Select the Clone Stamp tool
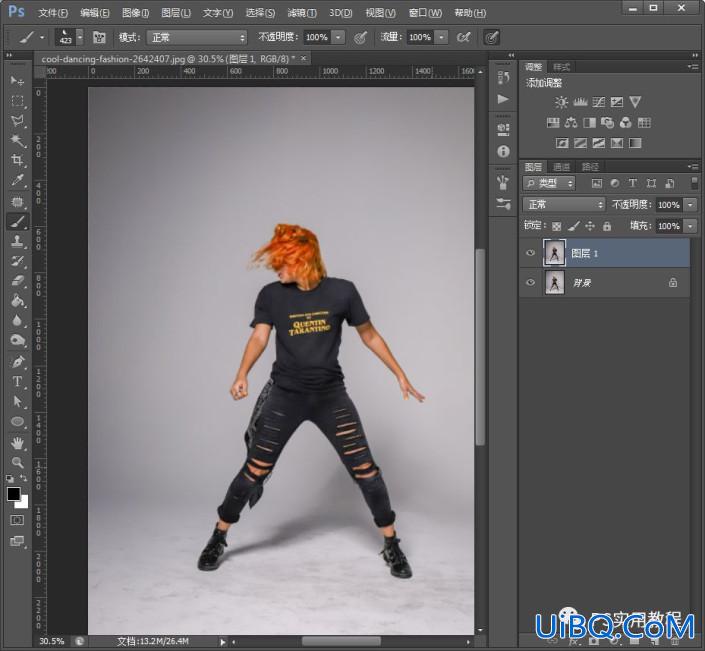Viewport: 705px width, 651px height. pyautogui.click(x=18, y=241)
